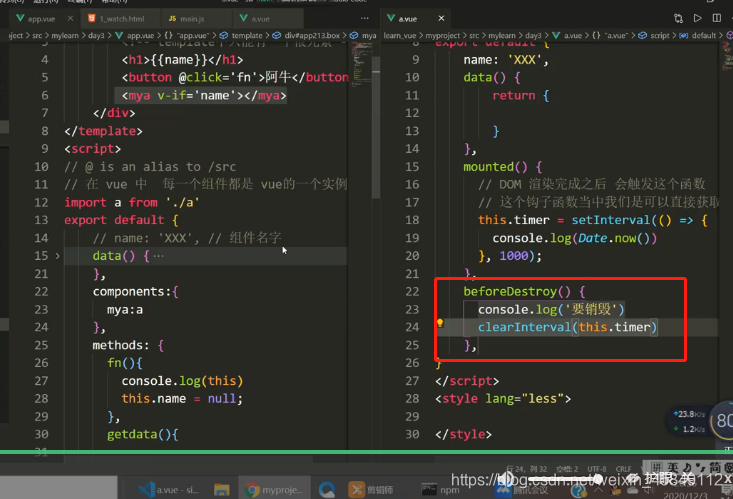Click the 空格: 2 indentation status item
The width and height of the screenshot is (733, 499).
pyautogui.click(x=567, y=469)
